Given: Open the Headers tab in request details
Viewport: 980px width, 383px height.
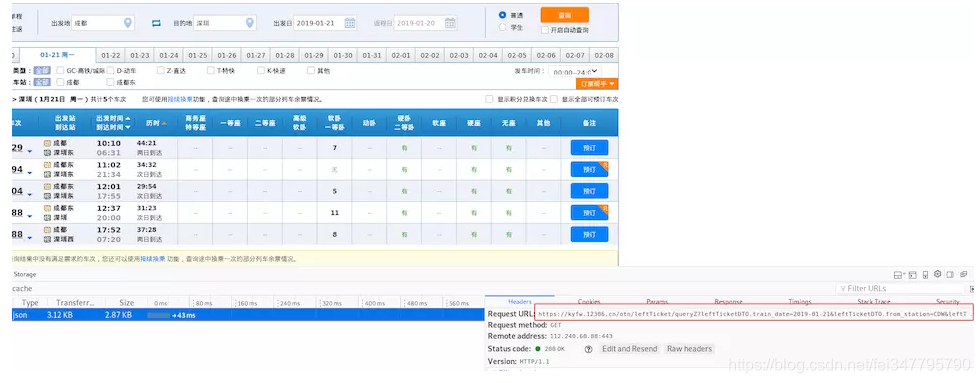Looking at the screenshot, I should 520,302.
